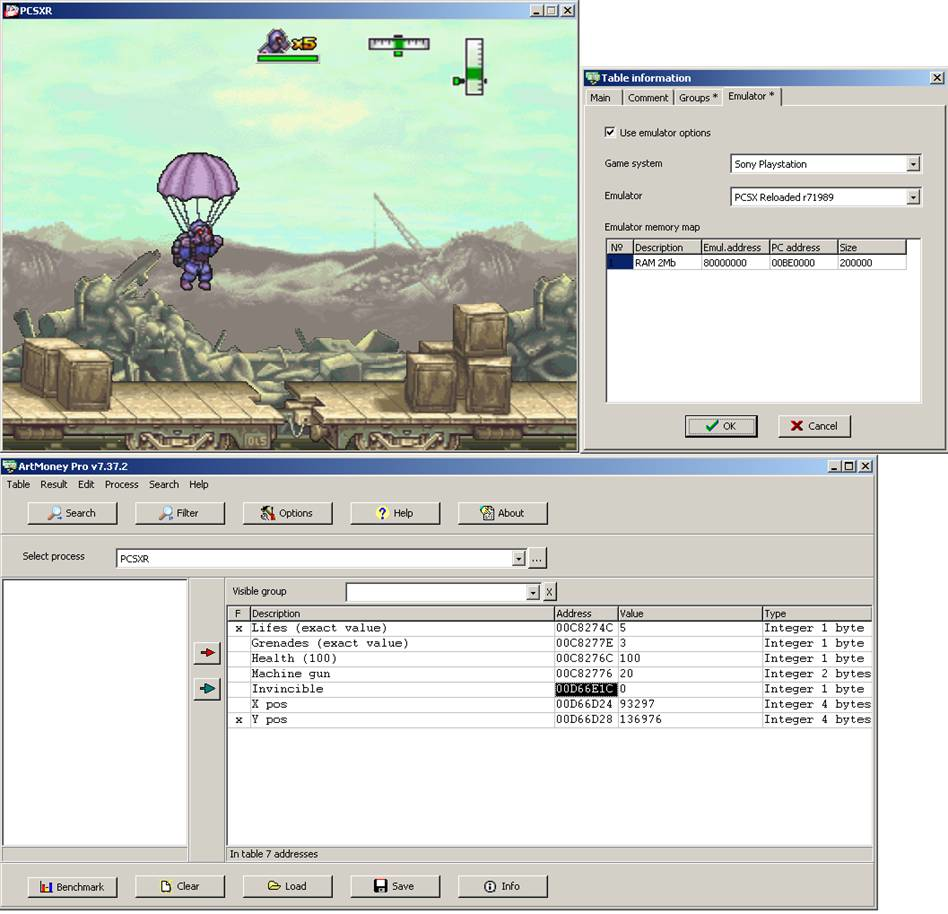The height and width of the screenshot is (914, 948).
Task: Toggle freeze flag for Machine gun row
Action: 238,674
